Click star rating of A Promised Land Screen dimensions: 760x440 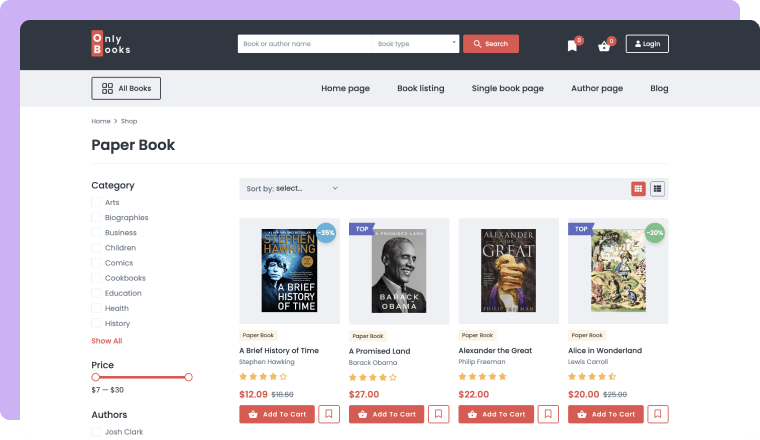click(373, 377)
